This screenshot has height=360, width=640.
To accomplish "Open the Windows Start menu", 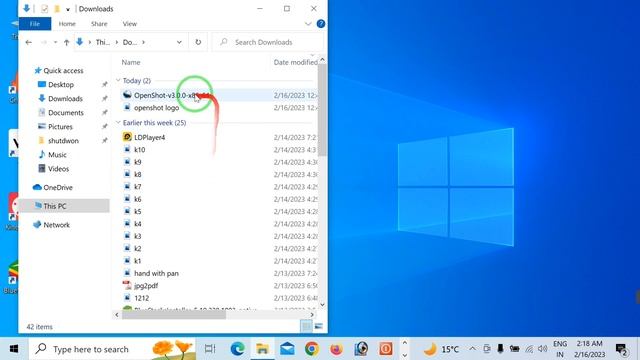I will pos(14,349).
